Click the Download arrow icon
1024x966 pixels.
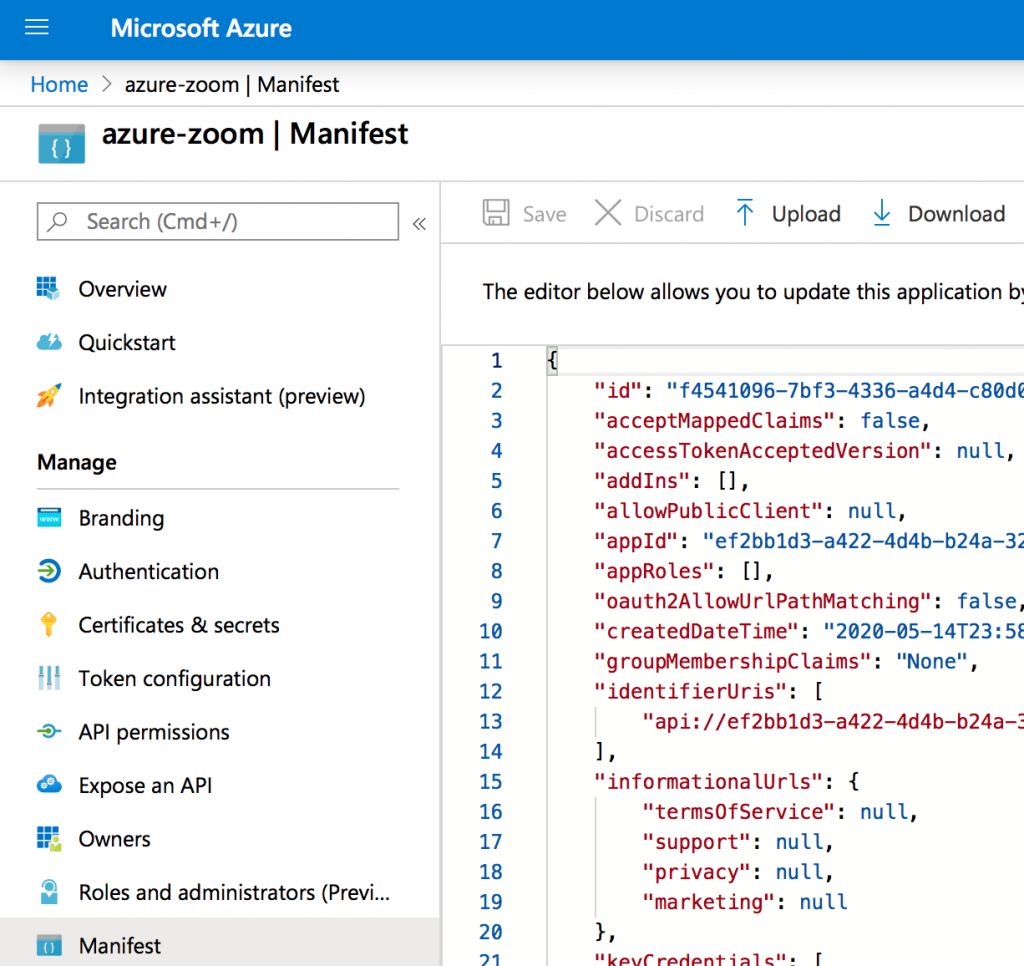coord(882,213)
